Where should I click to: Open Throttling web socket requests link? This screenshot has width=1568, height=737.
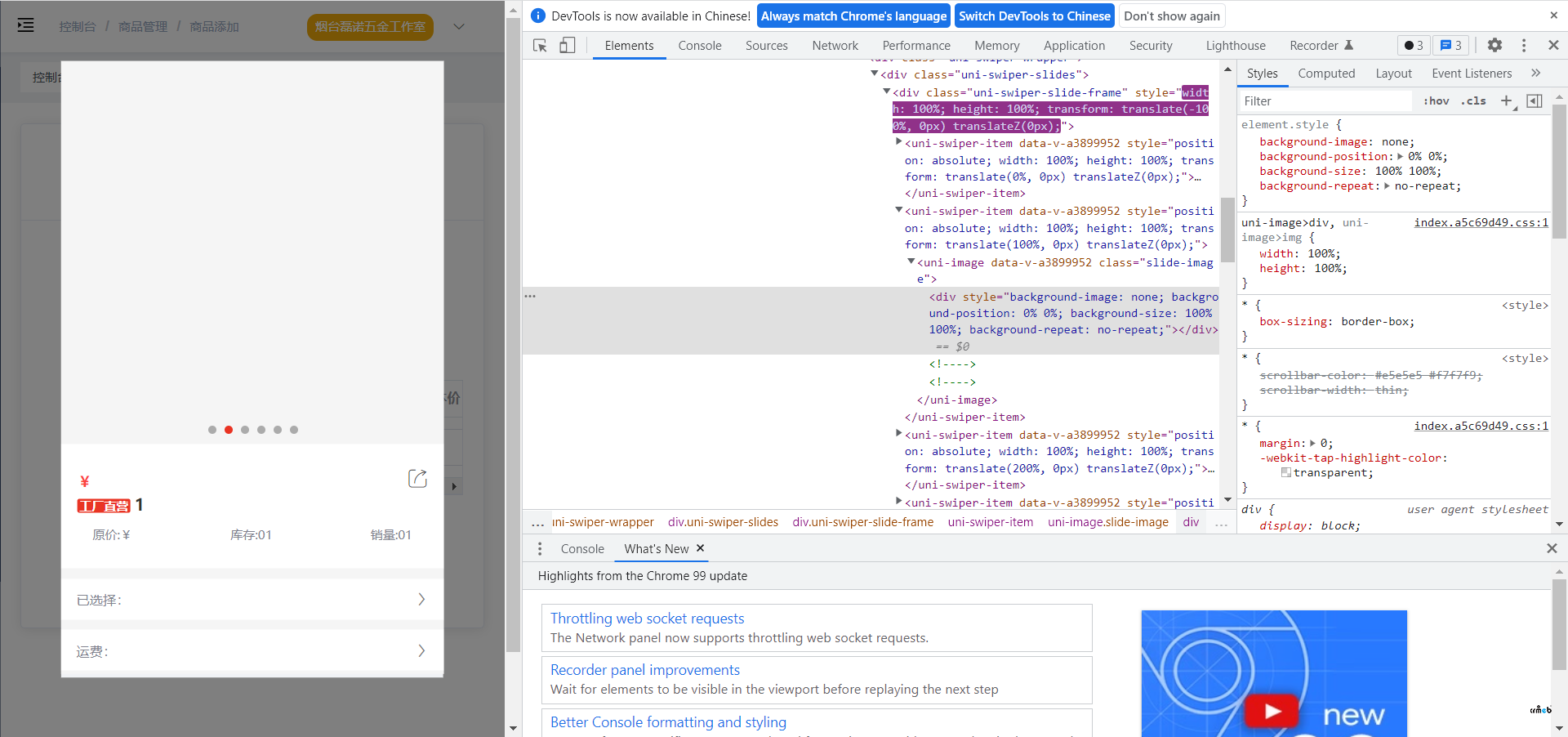click(647, 619)
